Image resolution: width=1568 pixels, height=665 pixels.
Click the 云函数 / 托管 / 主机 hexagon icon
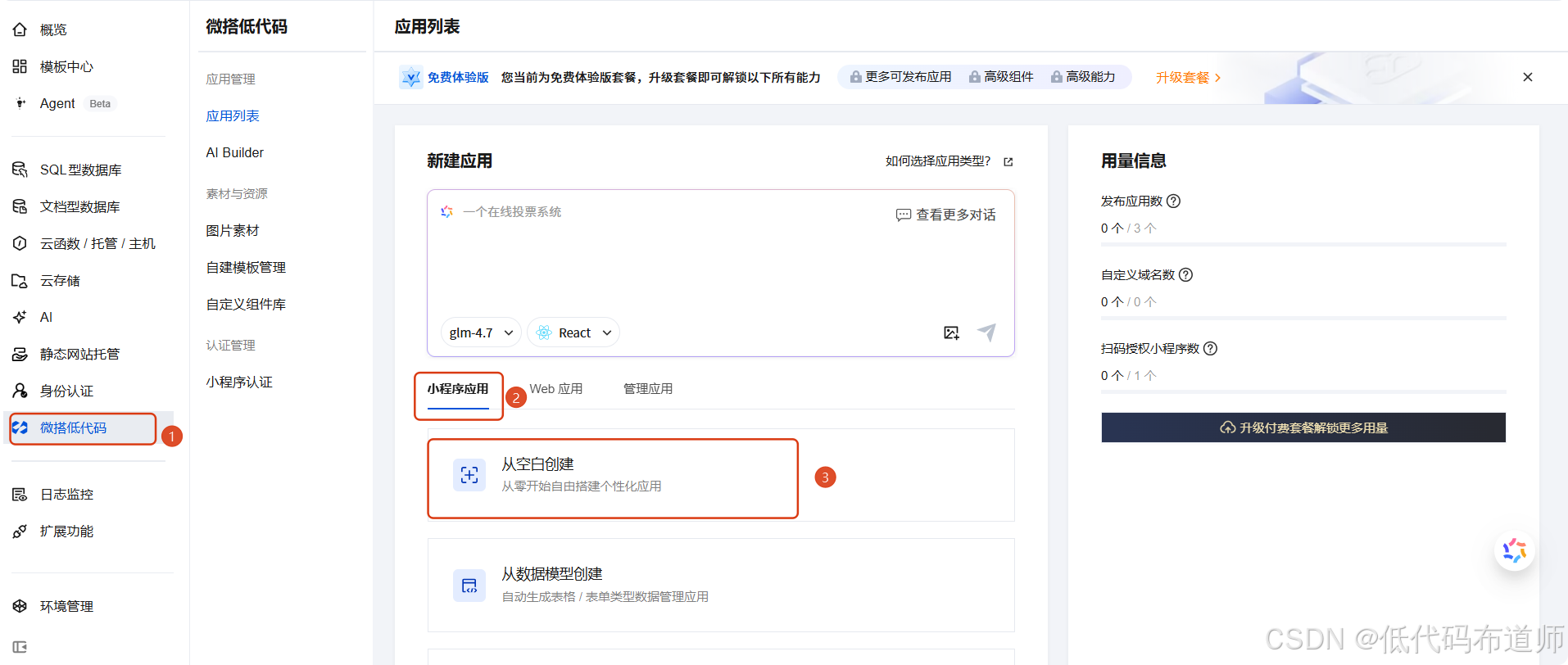20,243
